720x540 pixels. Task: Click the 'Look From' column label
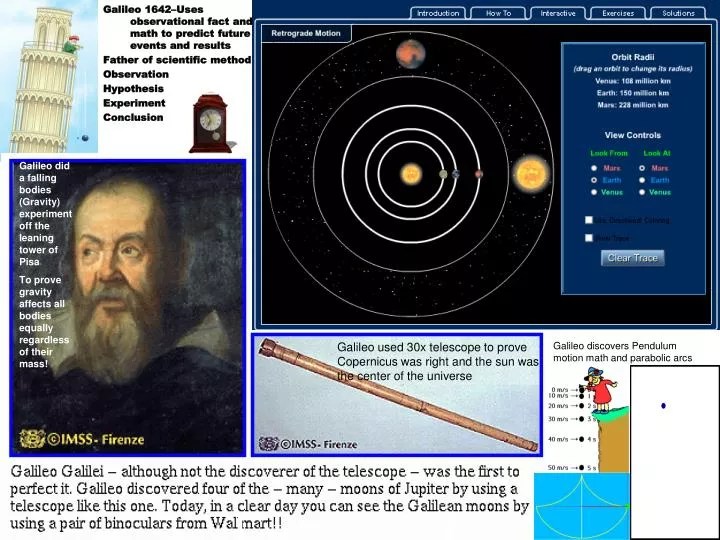pos(609,153)
